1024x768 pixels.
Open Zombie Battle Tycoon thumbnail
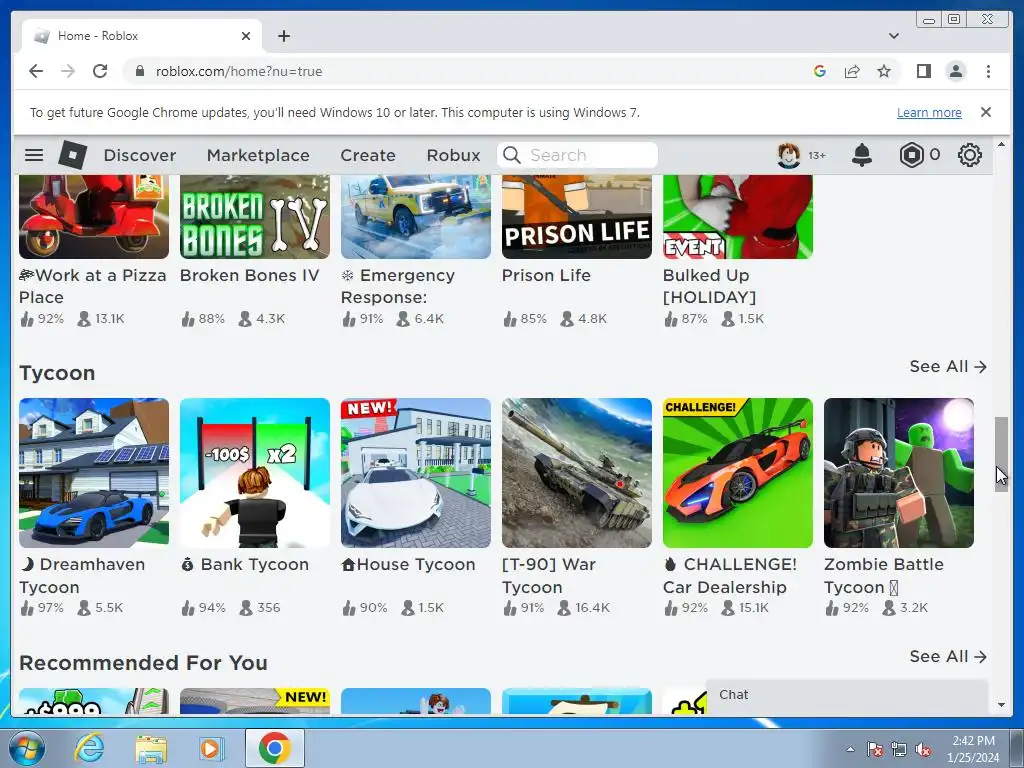click(899, 473)
